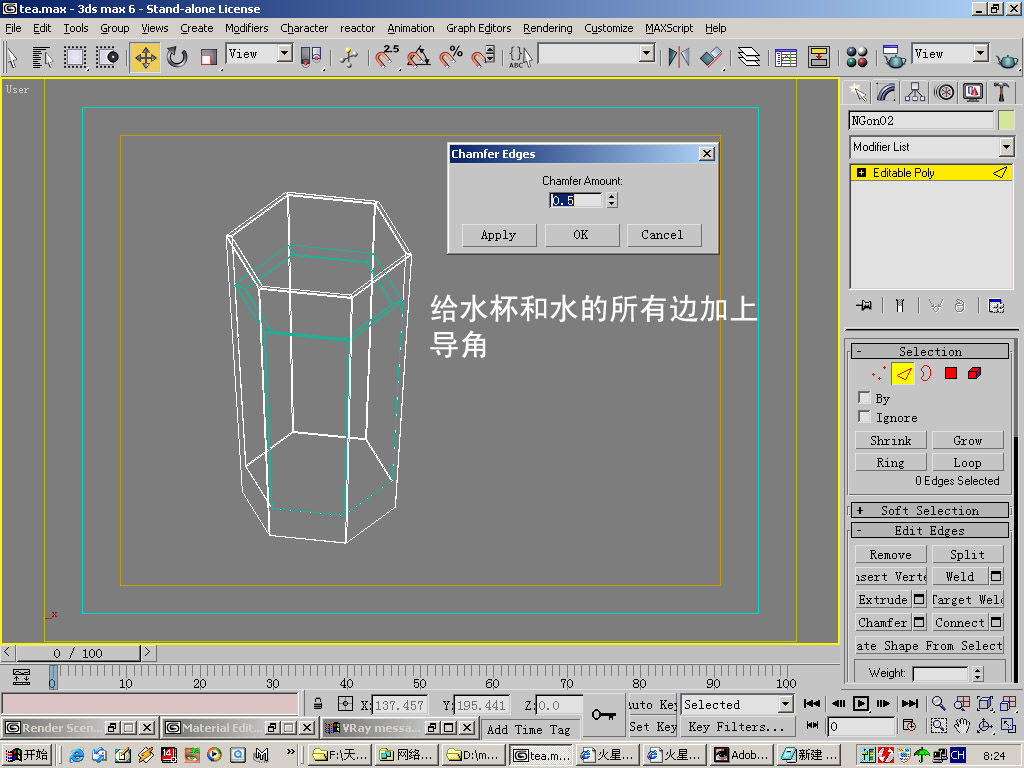
Task: Switch to Motion command panel tab
Action: [944, 92]
